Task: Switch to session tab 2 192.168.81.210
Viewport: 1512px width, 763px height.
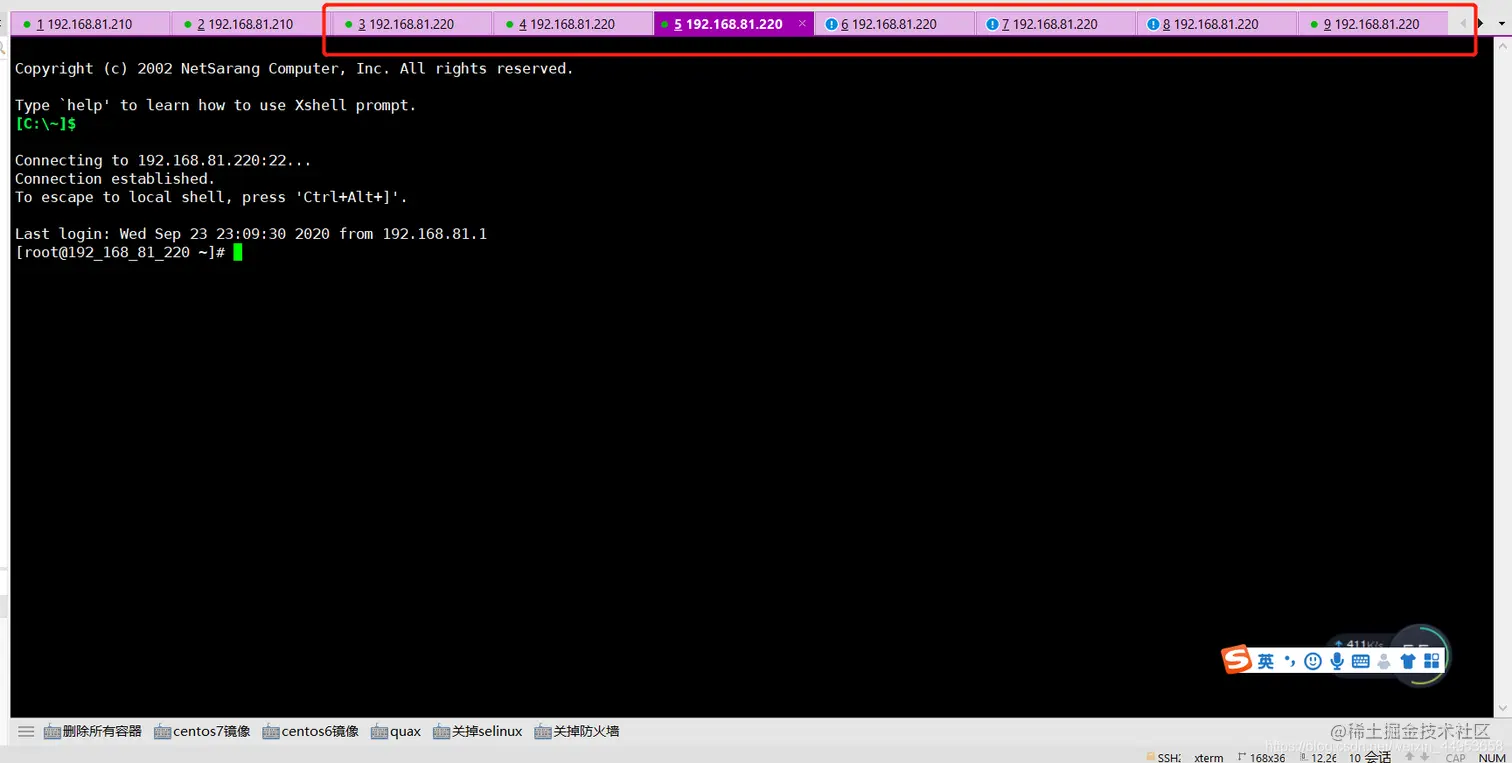Action: (250, 24)
